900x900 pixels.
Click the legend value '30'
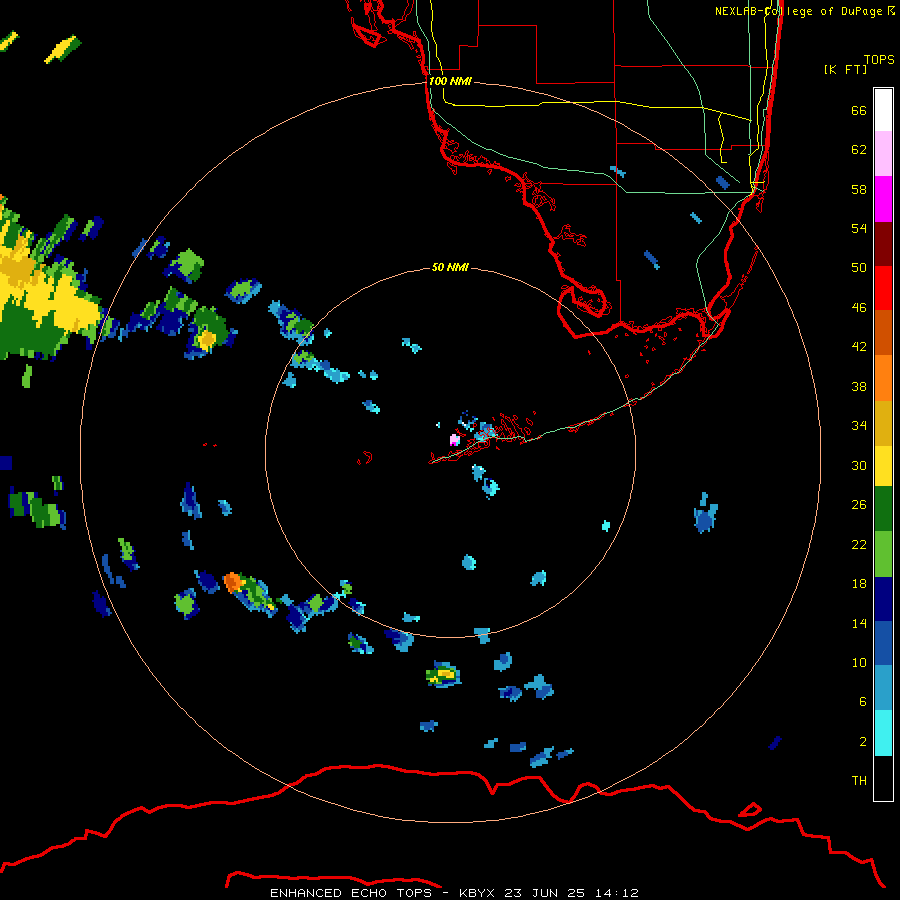pos(859,465)
